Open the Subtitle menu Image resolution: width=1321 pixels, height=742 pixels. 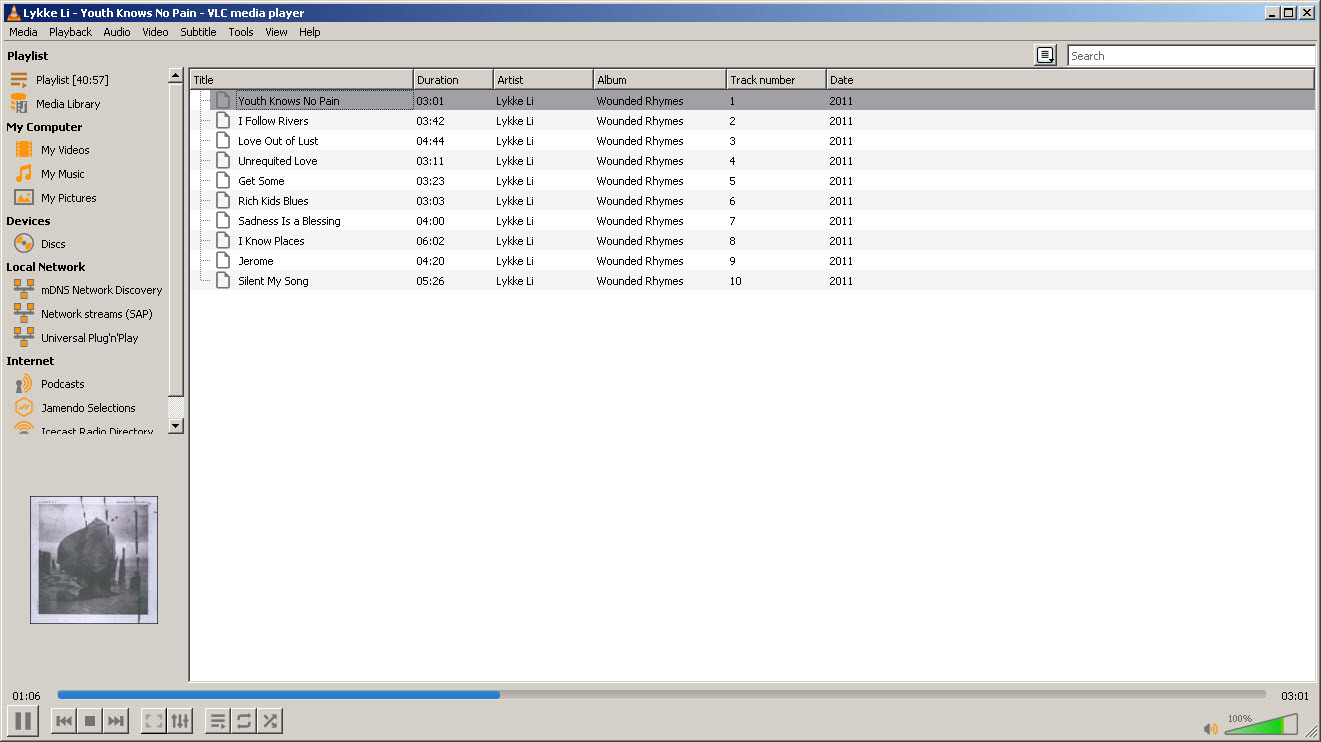198,32
